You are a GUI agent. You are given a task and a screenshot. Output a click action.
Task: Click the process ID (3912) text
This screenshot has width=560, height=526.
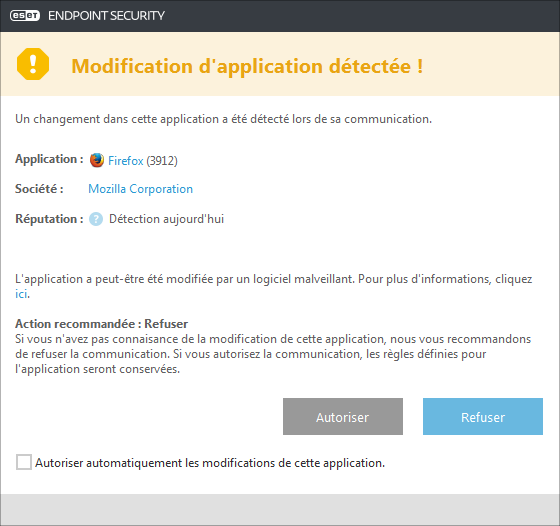pyautogui.click(x=162, y=161)
